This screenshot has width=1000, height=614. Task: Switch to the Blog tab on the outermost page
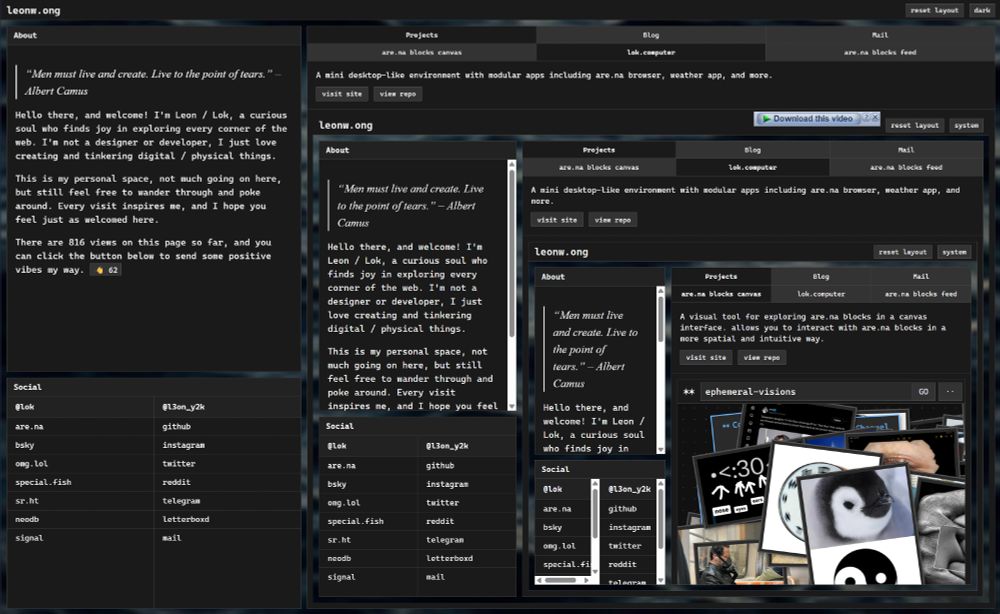click(x=651, y=35)
